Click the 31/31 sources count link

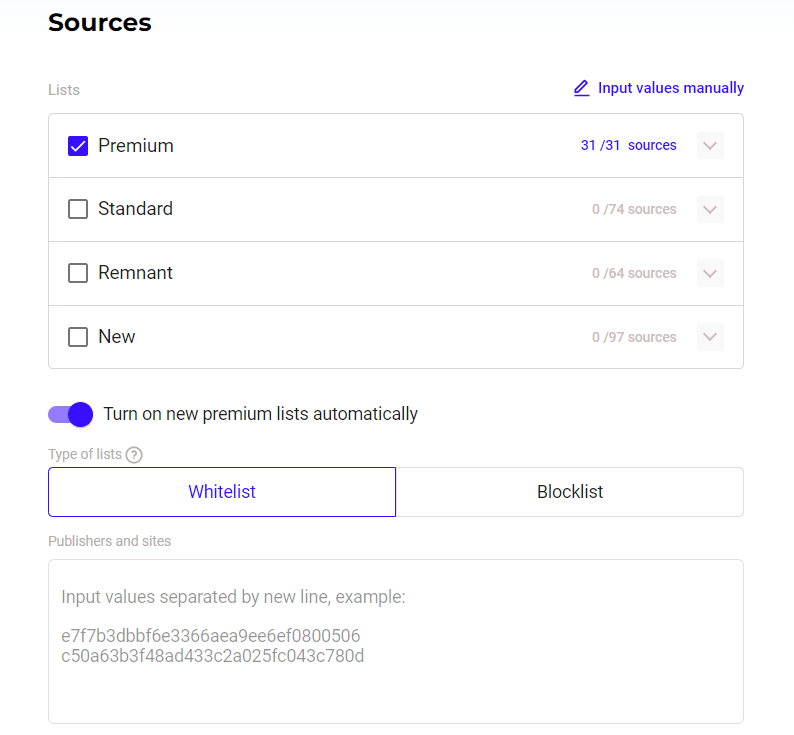point(628,145)
